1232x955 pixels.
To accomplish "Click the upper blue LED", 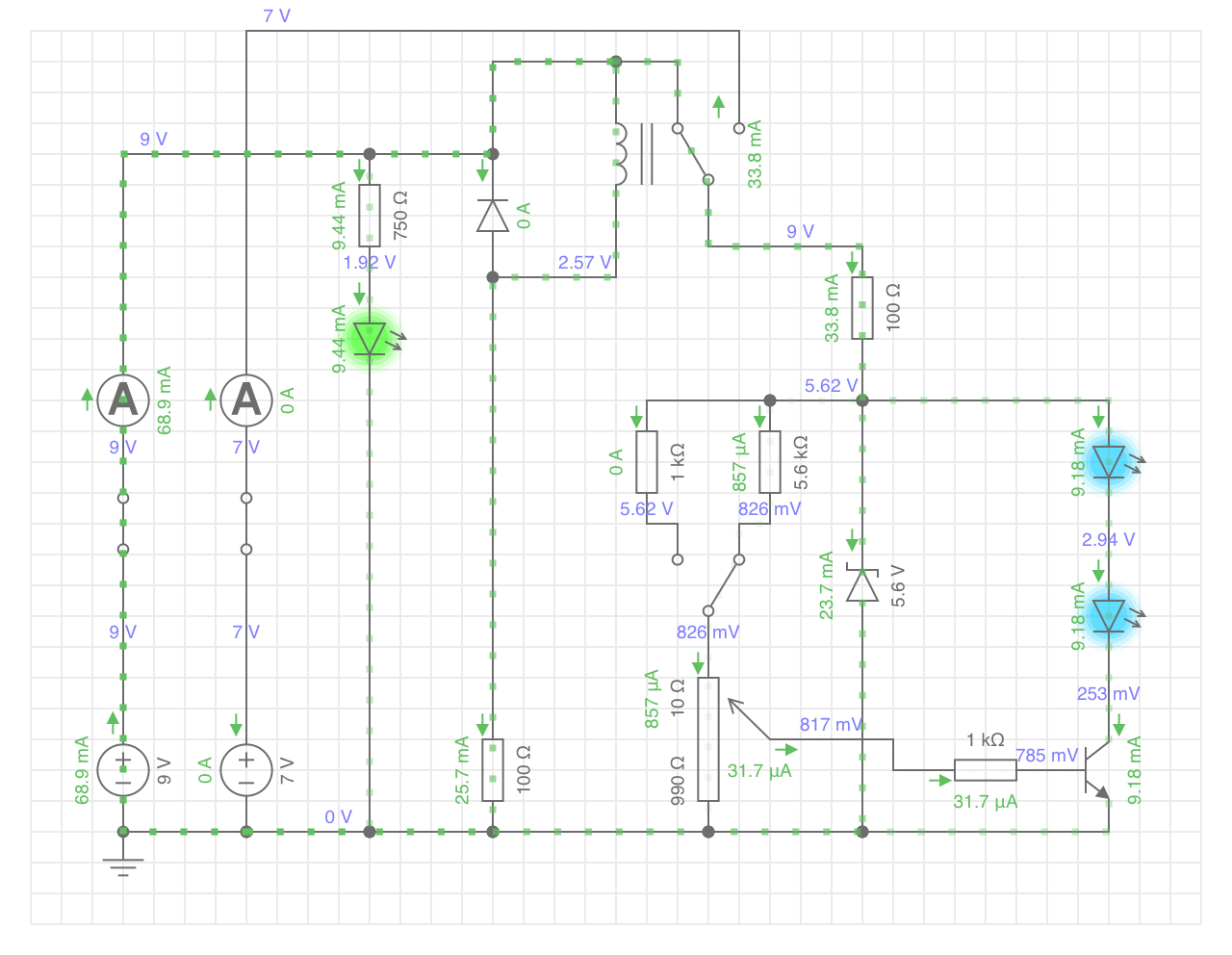I will 1109,461.
